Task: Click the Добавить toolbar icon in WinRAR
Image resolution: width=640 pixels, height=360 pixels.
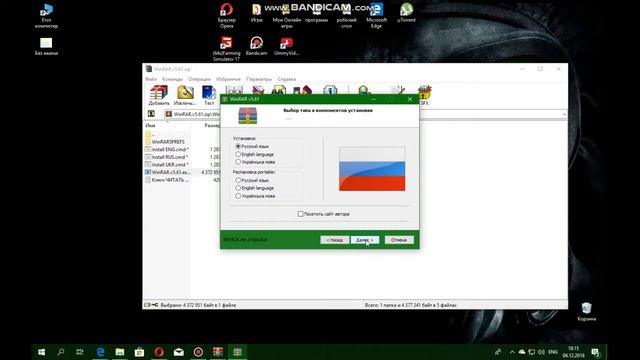Action: [x=159, y=95]
